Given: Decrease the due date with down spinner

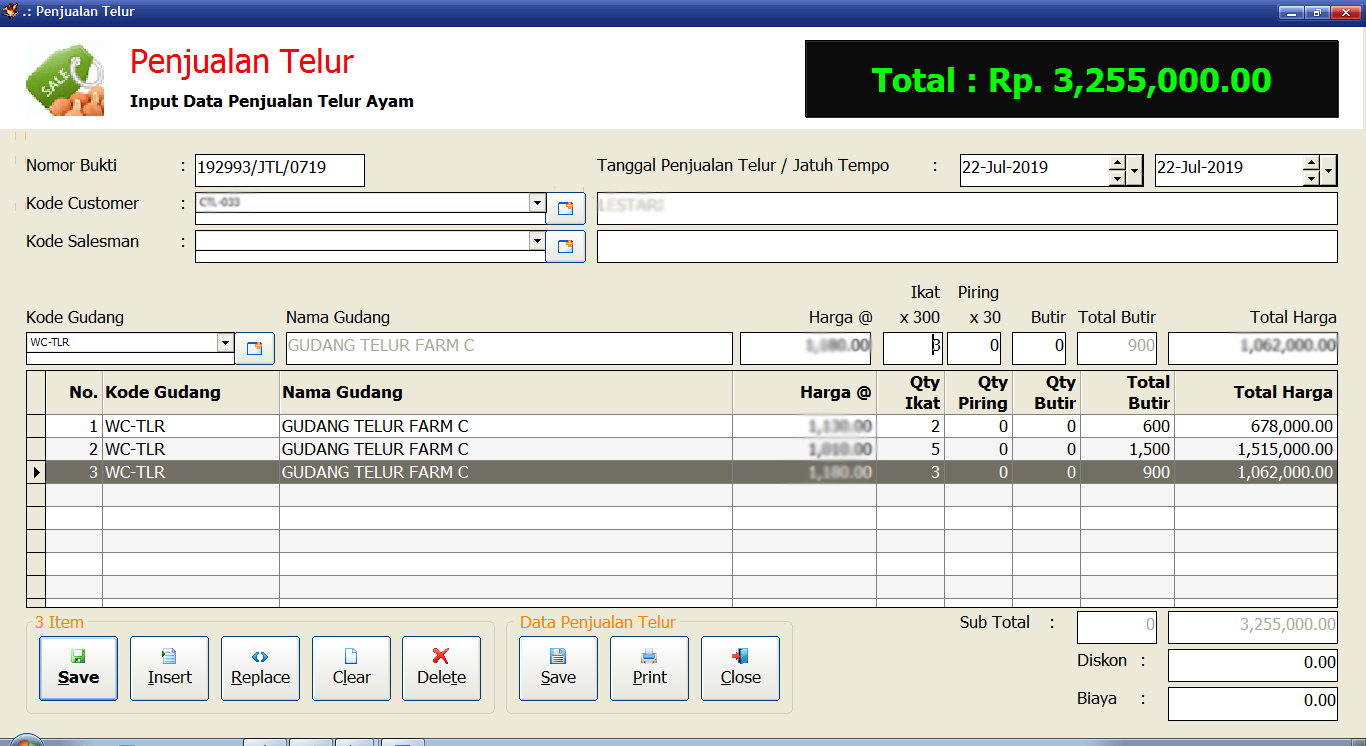Looking at the screenshot, I should [1310, 179].
